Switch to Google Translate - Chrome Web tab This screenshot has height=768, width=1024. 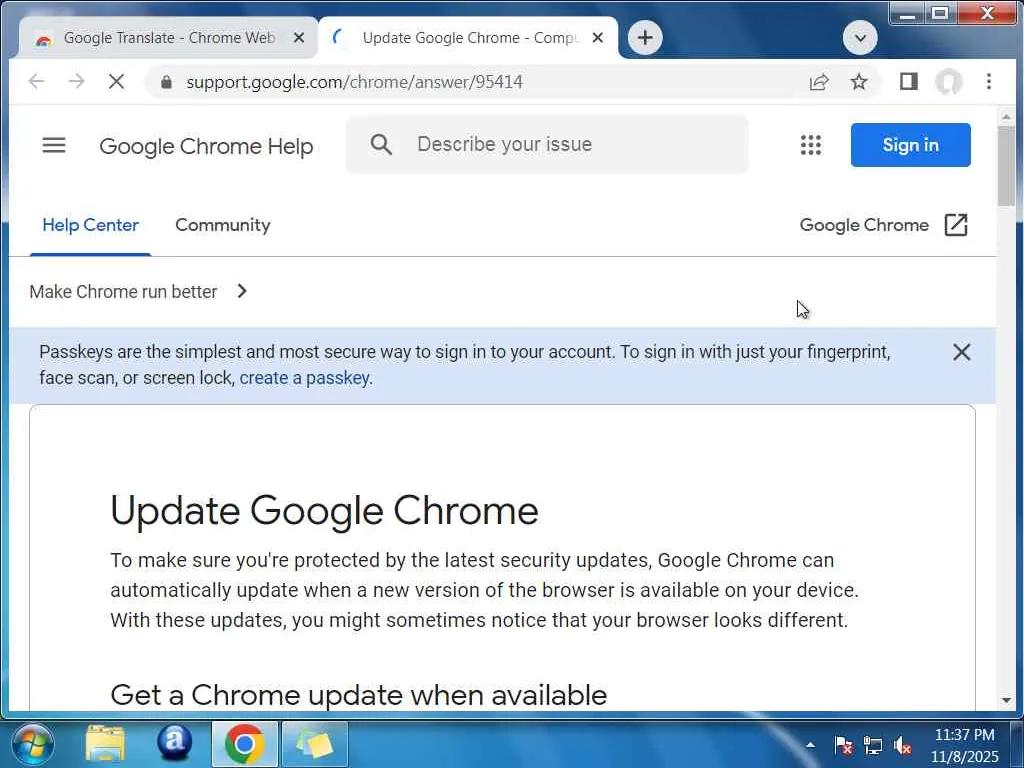(x=168, y=38)
